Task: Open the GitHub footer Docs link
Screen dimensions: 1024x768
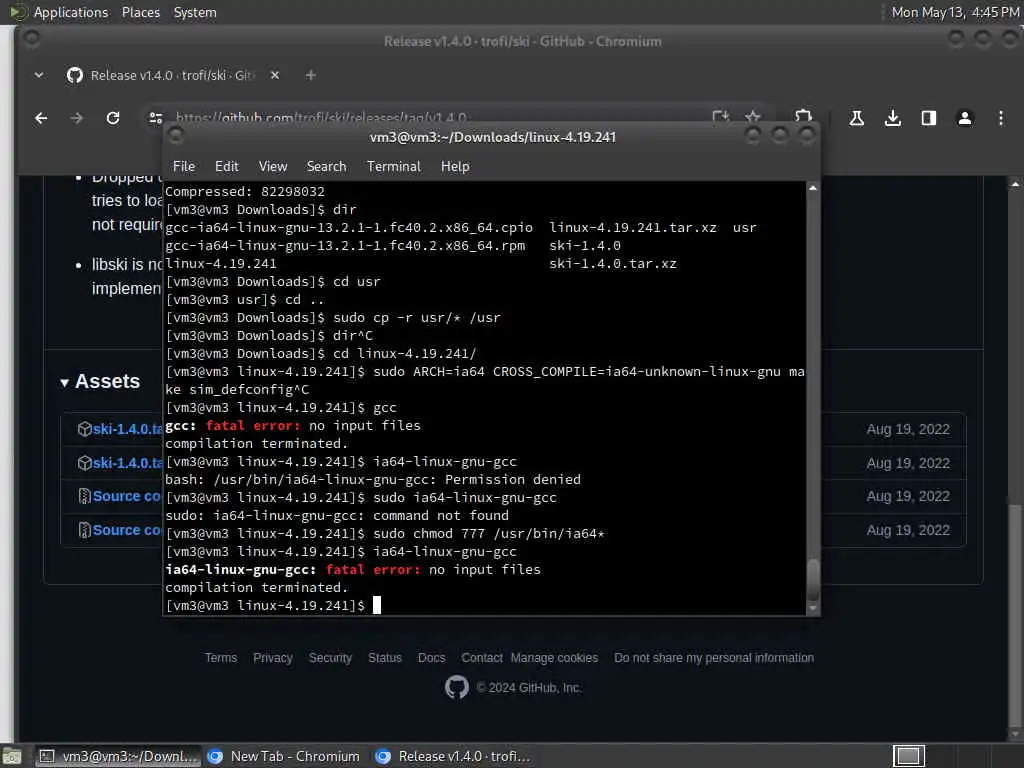Action: point(431,658)
